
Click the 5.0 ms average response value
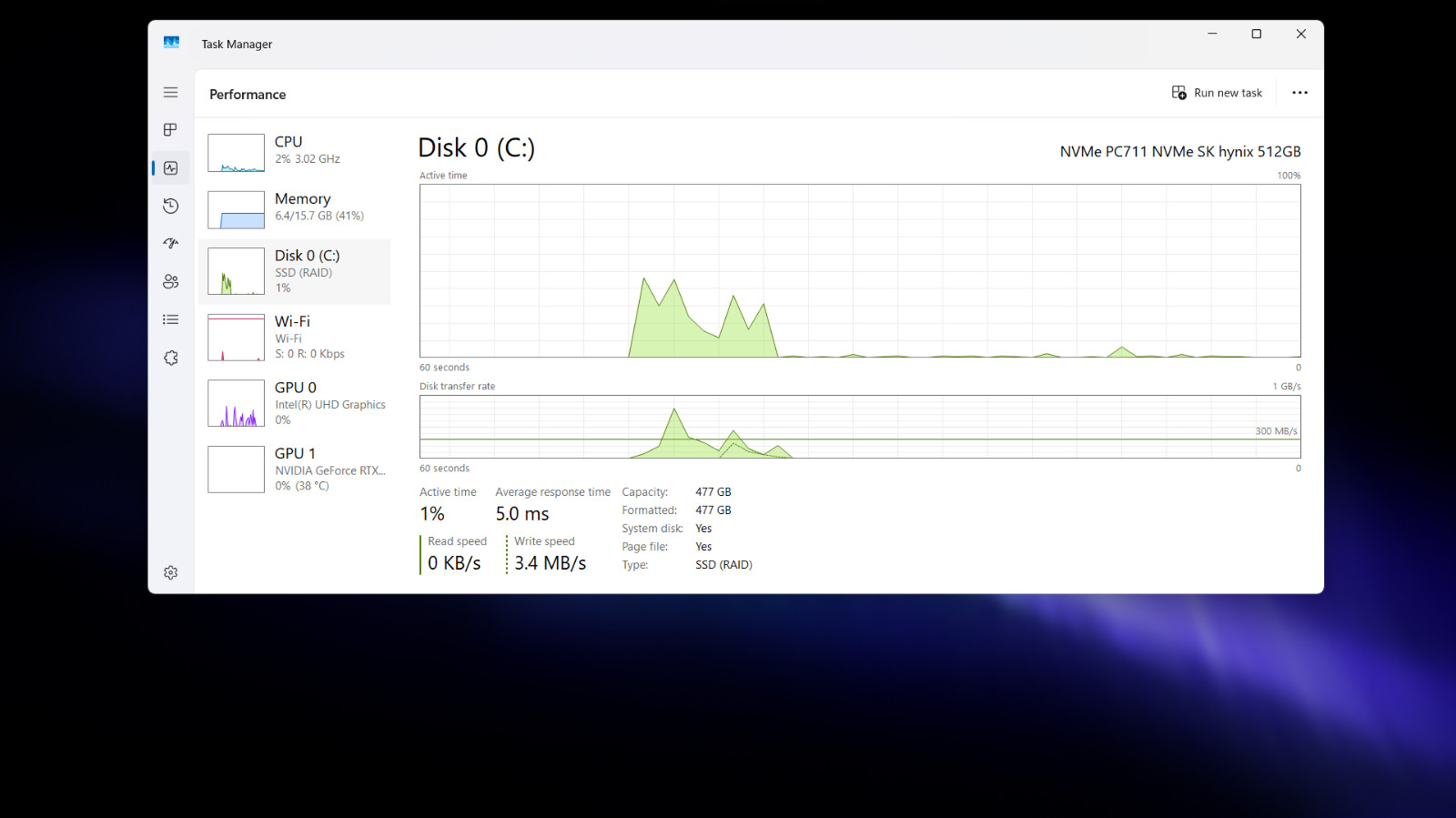[522, 514]
